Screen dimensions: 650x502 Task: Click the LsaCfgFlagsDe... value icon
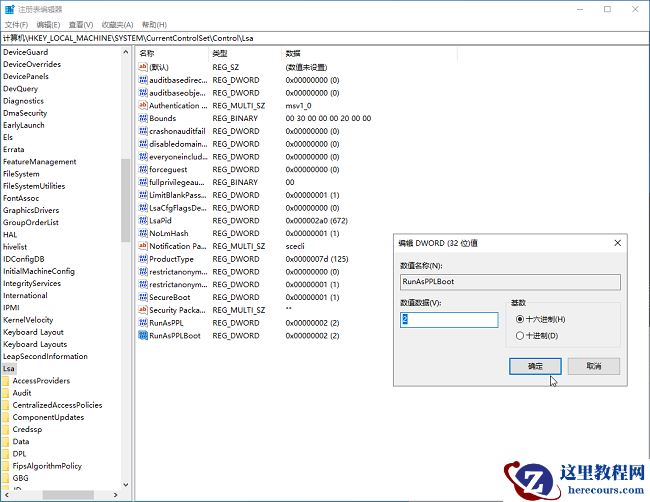pyautogui.click(x=143, y=208)
